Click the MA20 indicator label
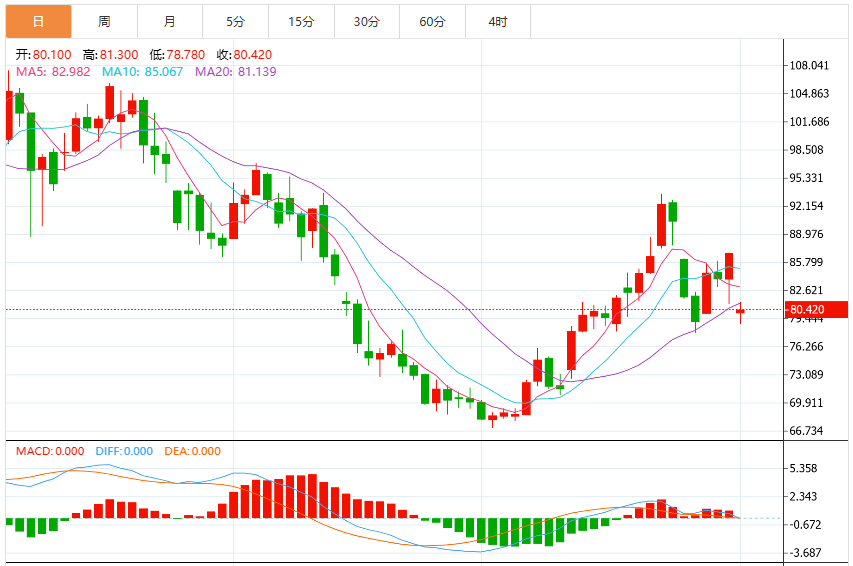The height and width of the screenshot is (566, 853). 236,72
